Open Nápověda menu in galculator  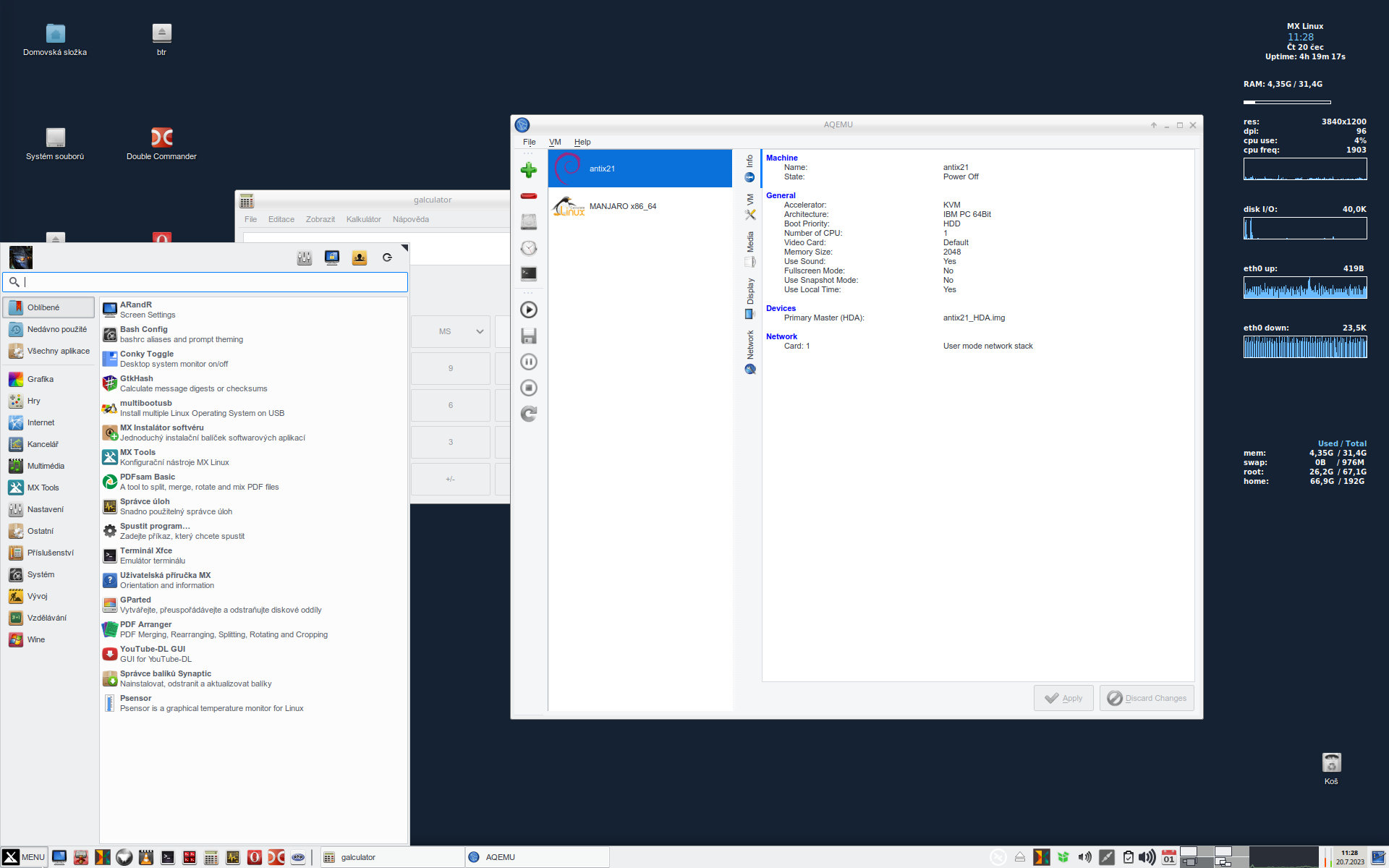click(411, 219)
